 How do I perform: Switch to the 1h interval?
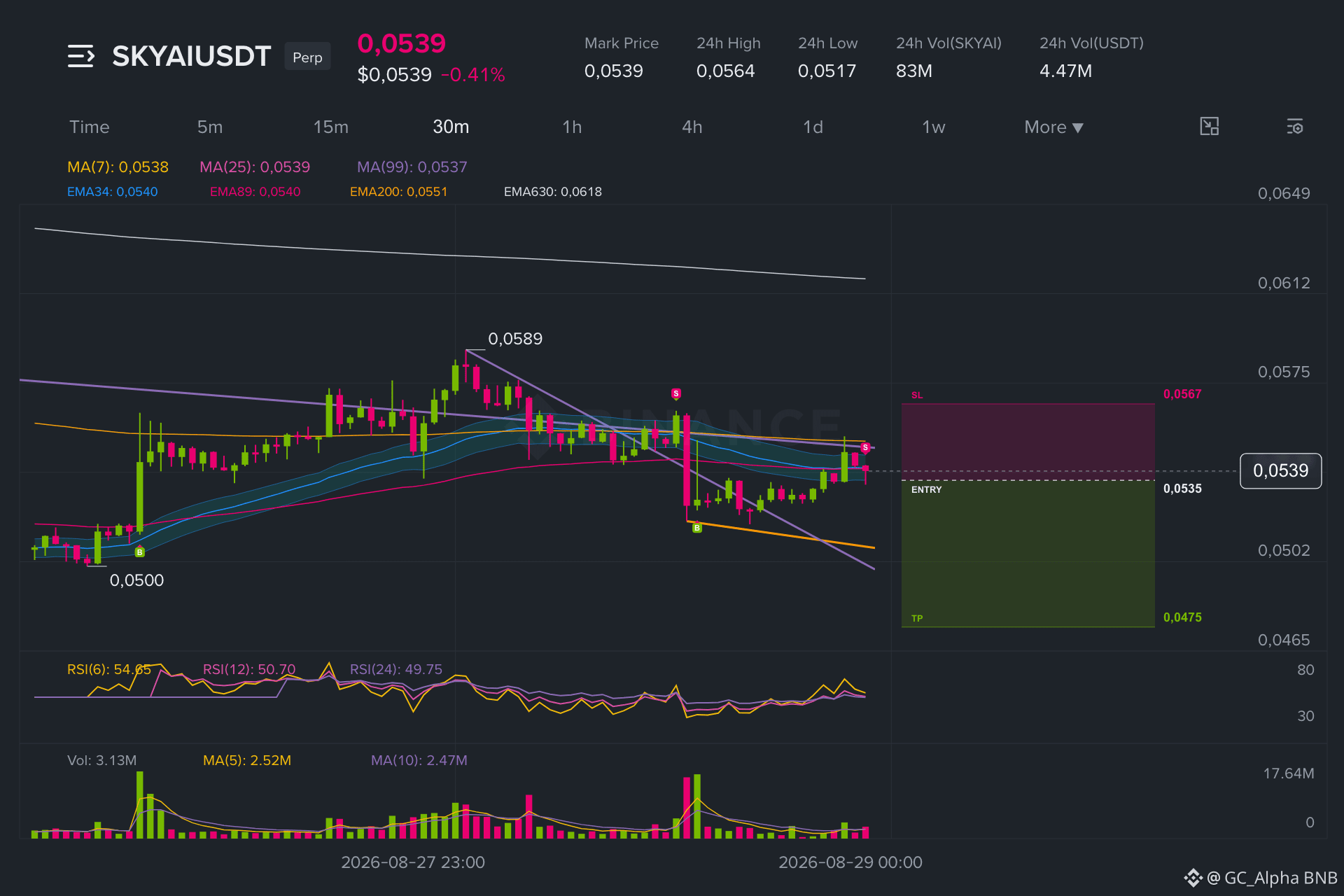click(572, 127)
